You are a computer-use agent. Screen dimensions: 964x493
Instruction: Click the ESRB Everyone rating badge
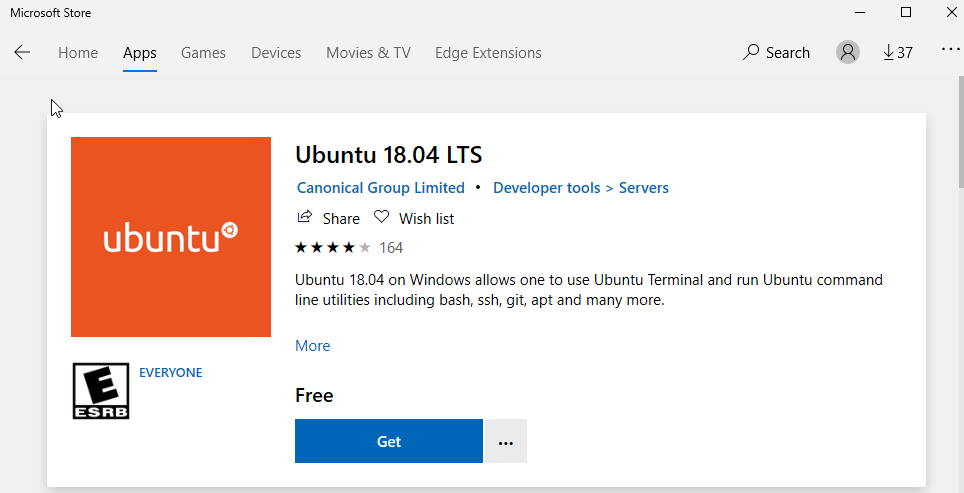click(x=101, y=391)
